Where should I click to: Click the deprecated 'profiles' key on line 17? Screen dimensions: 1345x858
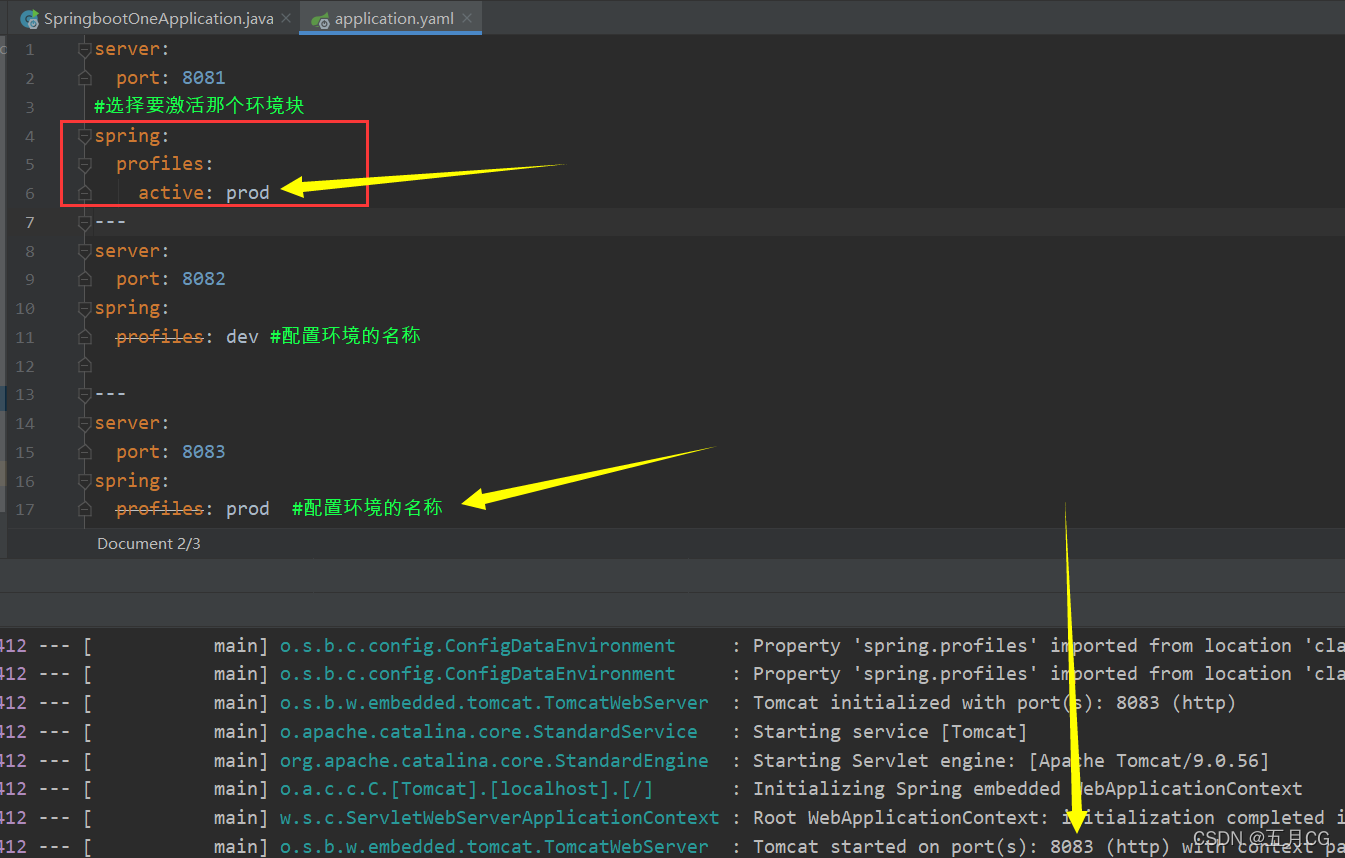(x=160, y=509)
